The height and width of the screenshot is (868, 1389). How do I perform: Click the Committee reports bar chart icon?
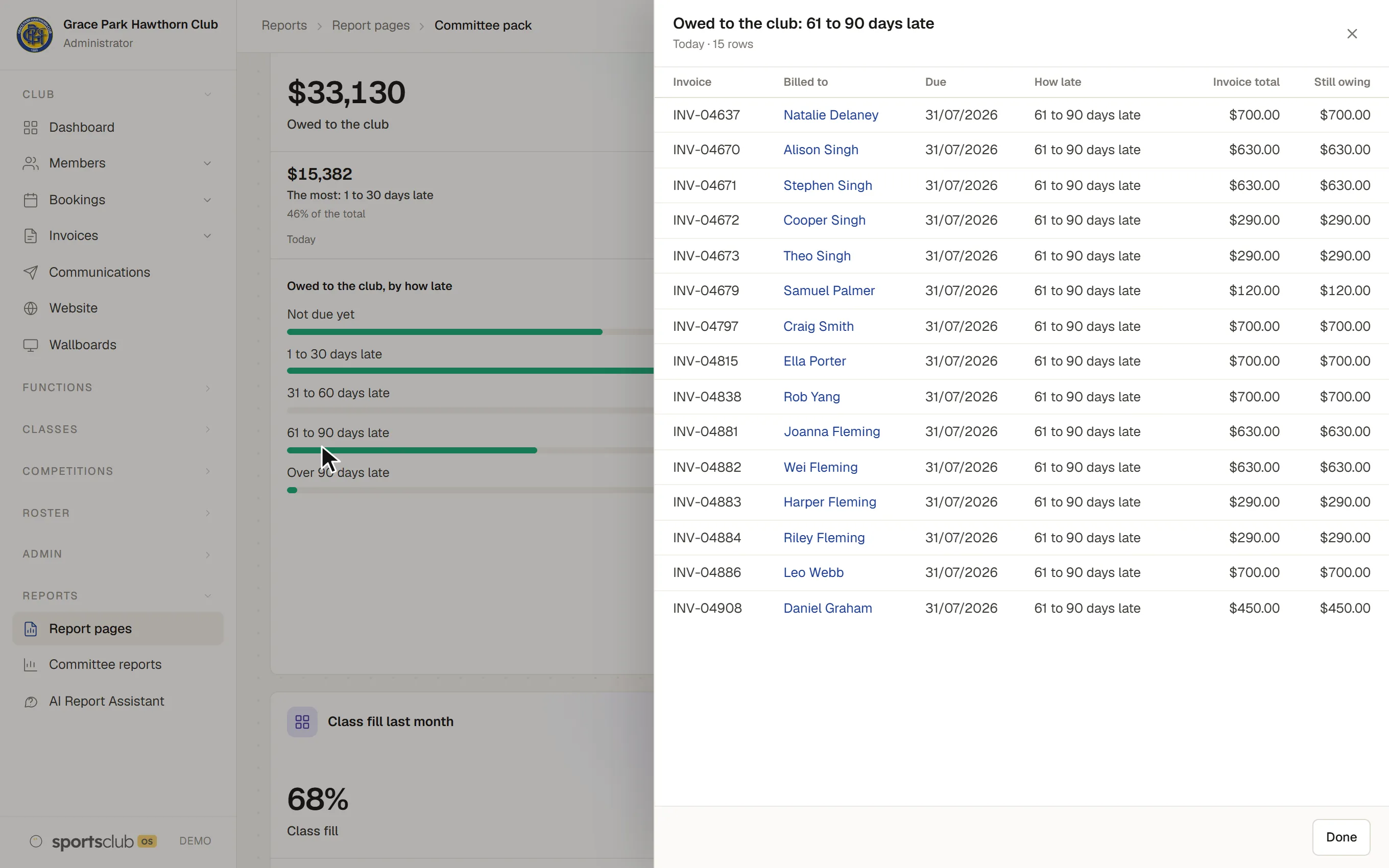pos(31,665)
